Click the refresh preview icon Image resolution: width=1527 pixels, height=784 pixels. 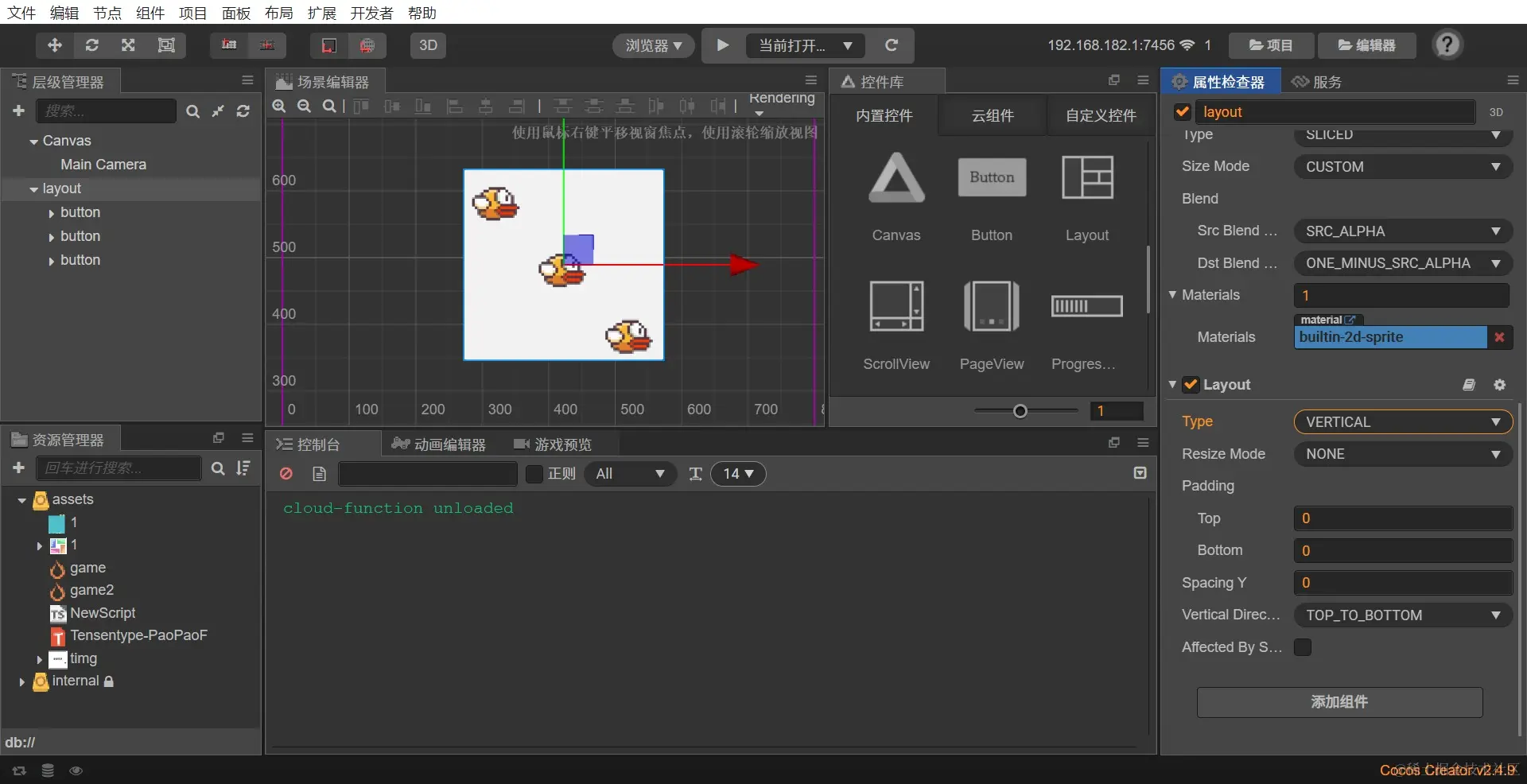pyautogui.click(x=892, y=45)
